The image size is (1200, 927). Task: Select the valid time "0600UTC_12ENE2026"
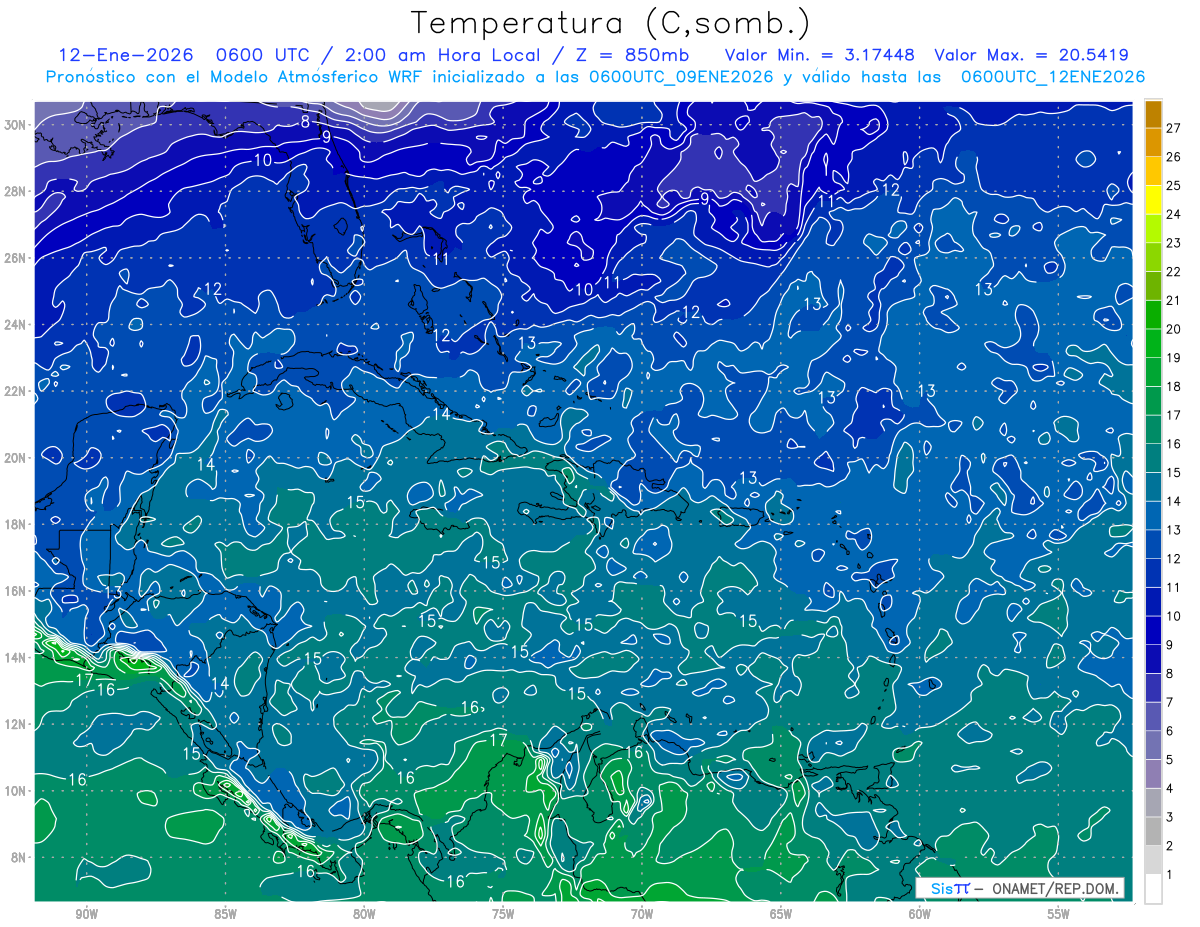tap(1053, 77)
